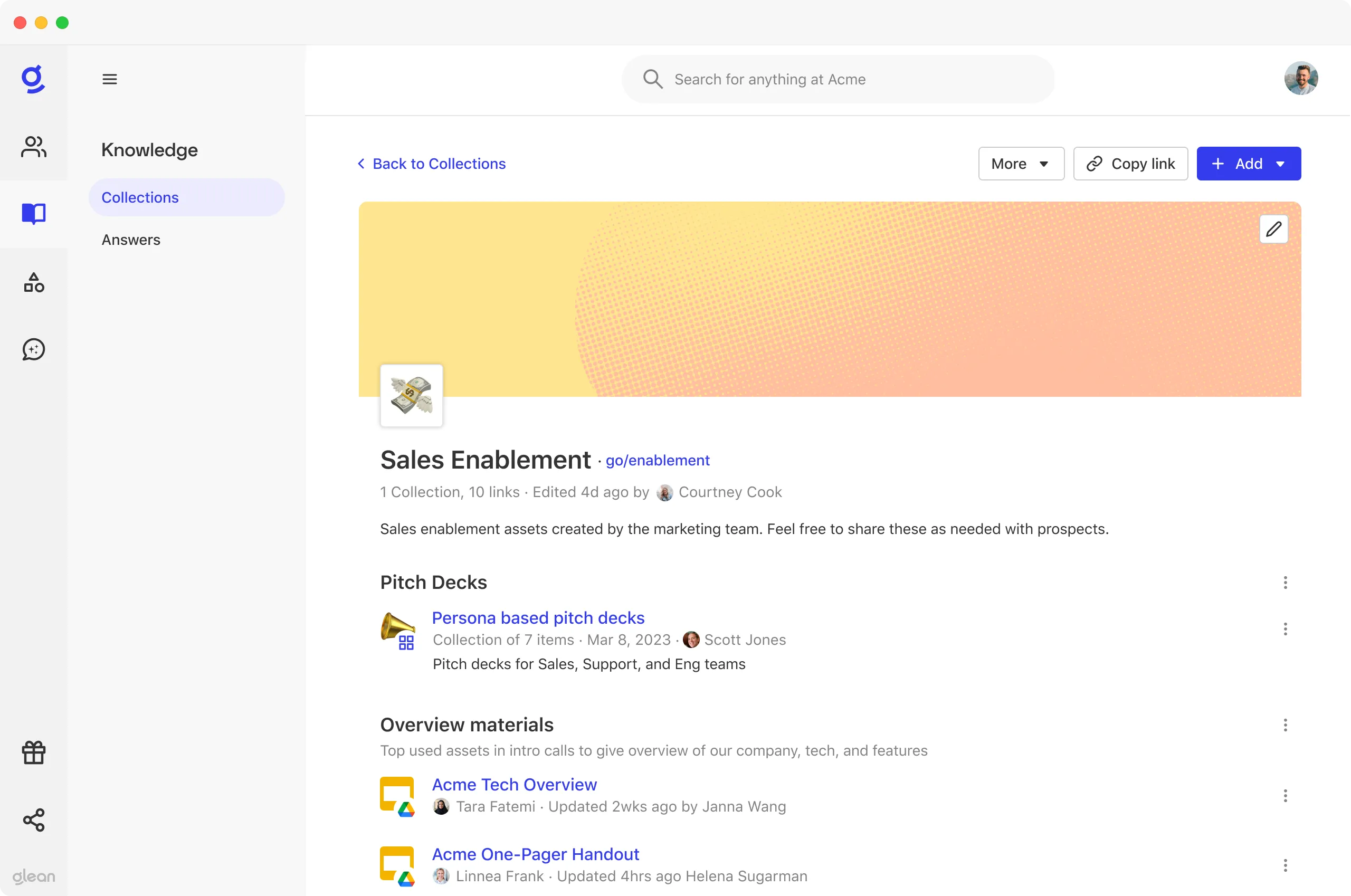Select Answers in Knowledge menu
The image size is (1351, 896).
pyautogui.click(x=131, y=240)
